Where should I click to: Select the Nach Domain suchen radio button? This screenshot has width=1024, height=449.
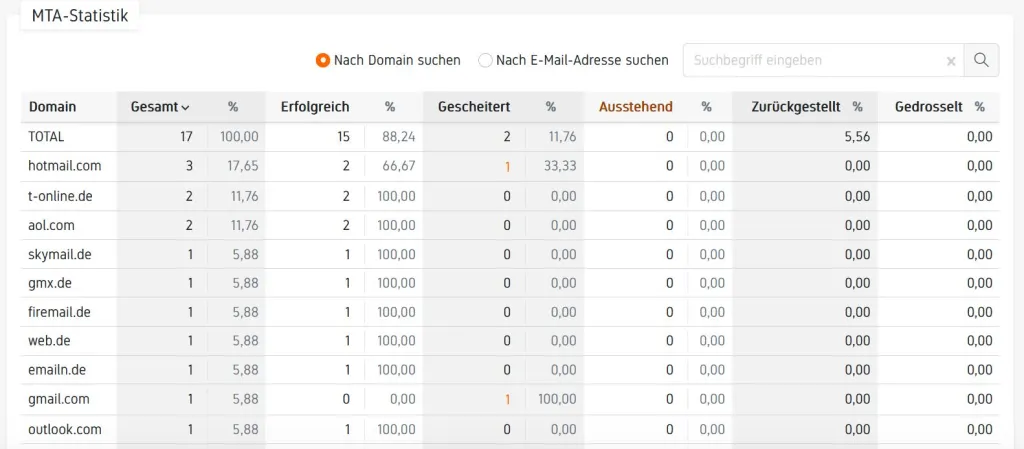(323, 60)
